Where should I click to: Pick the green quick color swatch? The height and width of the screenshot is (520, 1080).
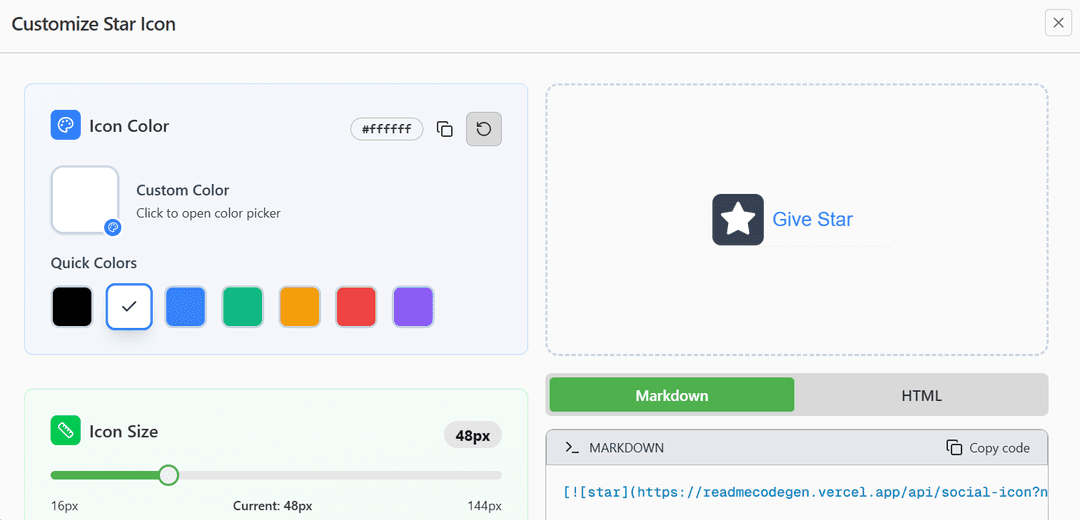click(242, 307)
